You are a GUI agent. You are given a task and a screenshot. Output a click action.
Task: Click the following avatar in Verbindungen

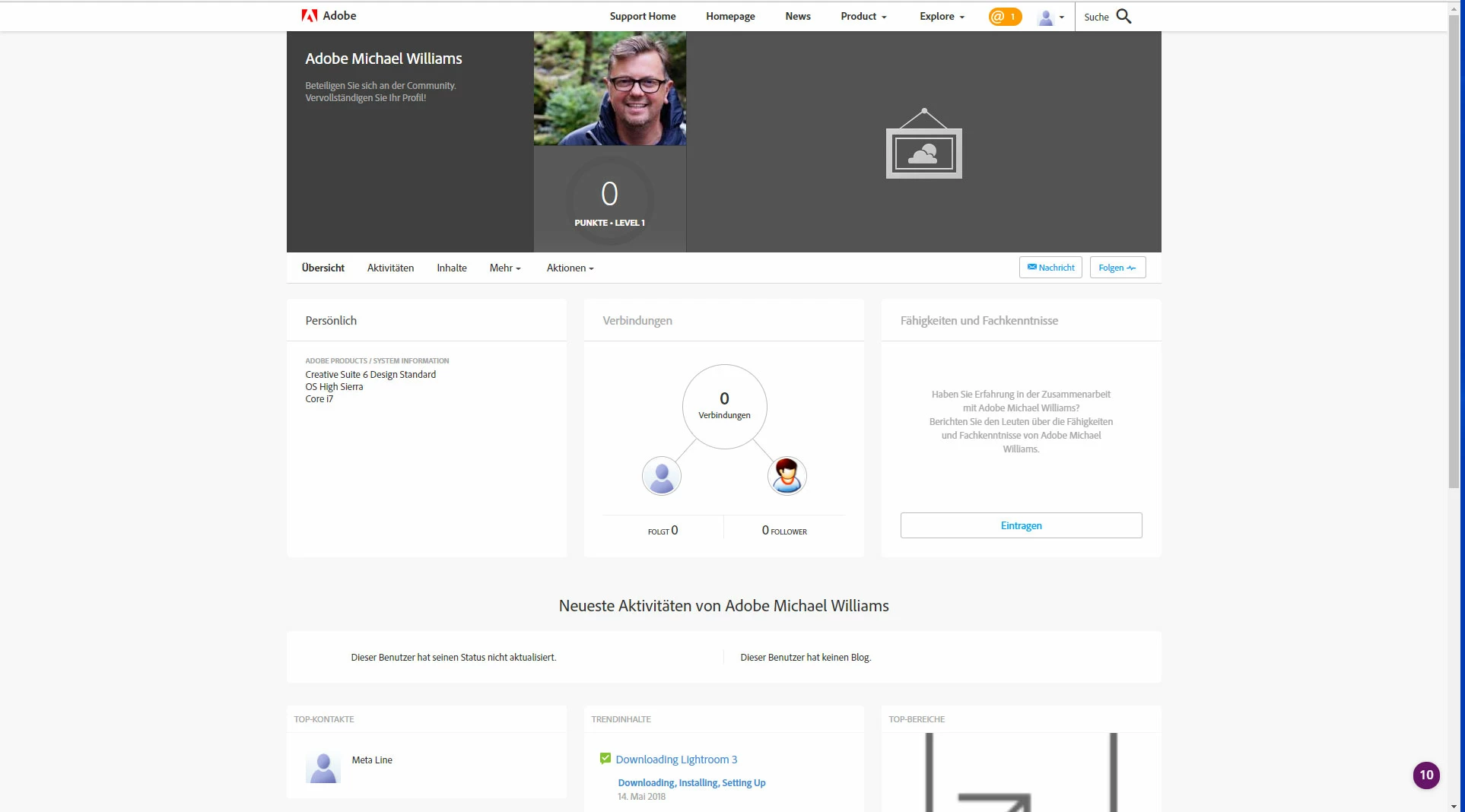click(661, 476)
